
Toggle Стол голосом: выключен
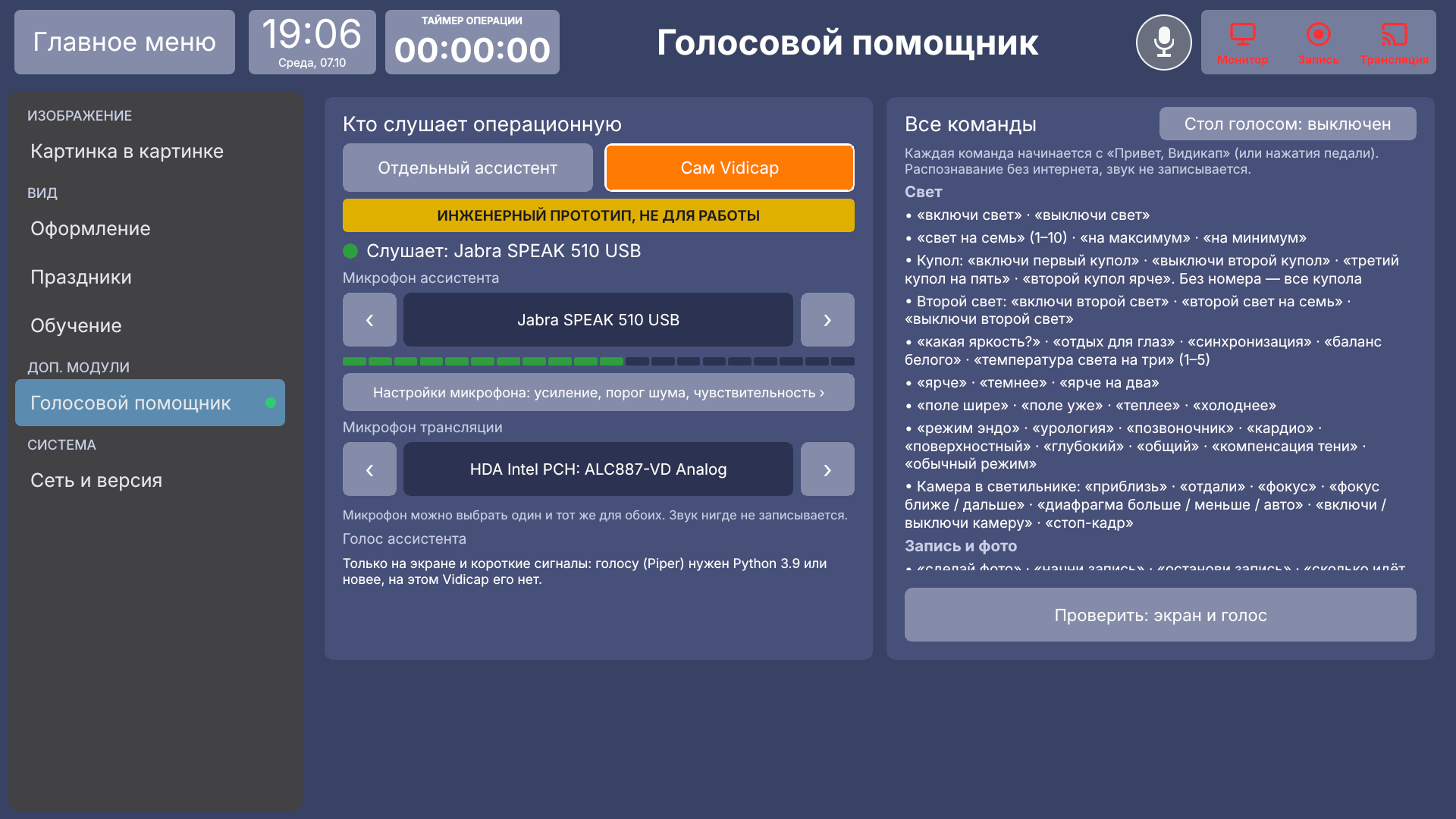pyautogui.click(x=1288, y=124)
